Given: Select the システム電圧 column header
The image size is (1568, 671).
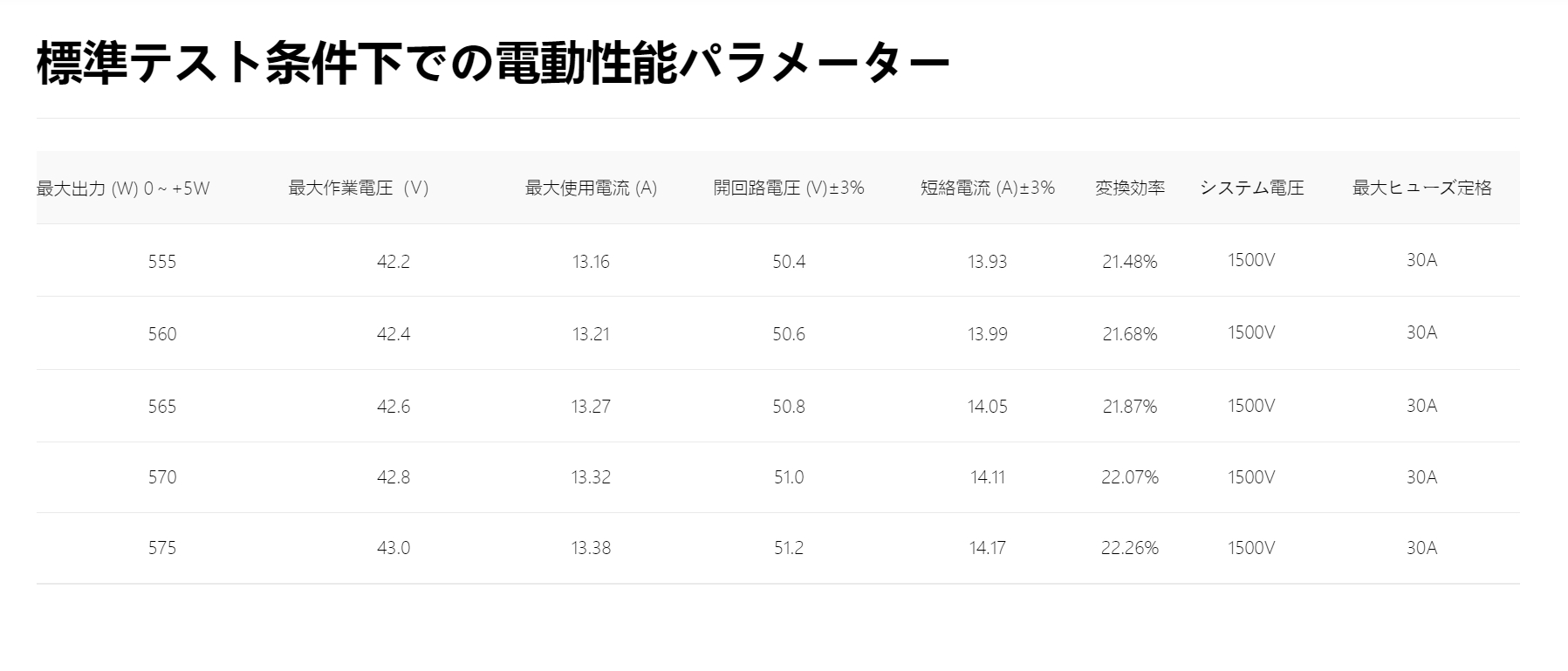Looking at the screenshot, I should pos(1251,188).
